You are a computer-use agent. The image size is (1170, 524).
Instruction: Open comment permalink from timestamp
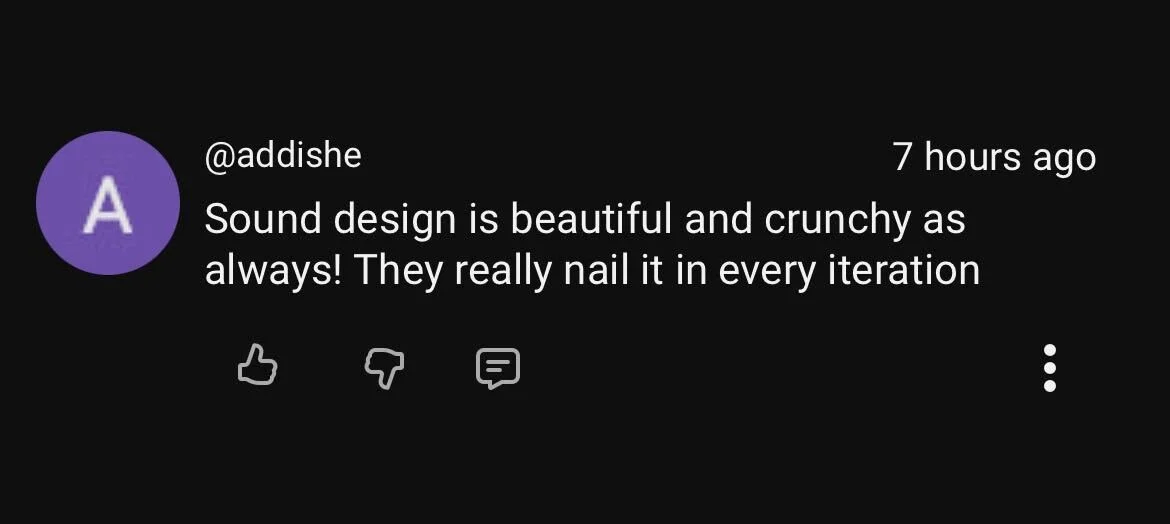click(x=995, y=159)
